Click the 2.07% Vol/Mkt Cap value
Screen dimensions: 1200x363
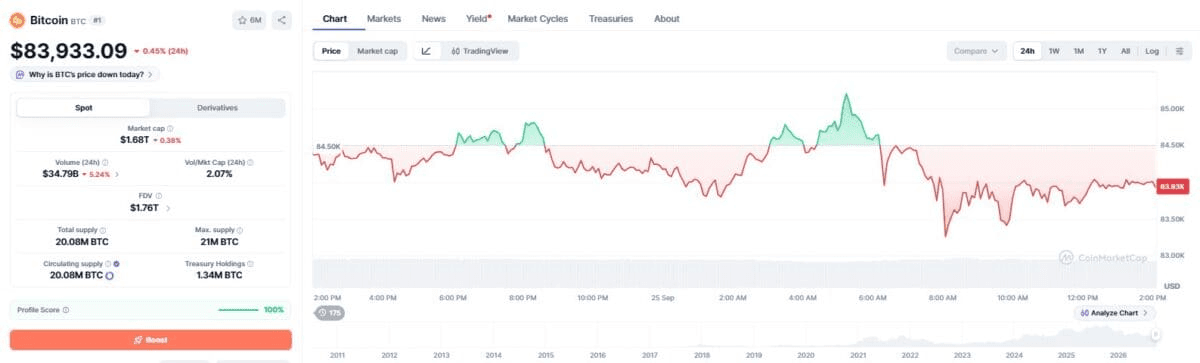coord(219,173)
